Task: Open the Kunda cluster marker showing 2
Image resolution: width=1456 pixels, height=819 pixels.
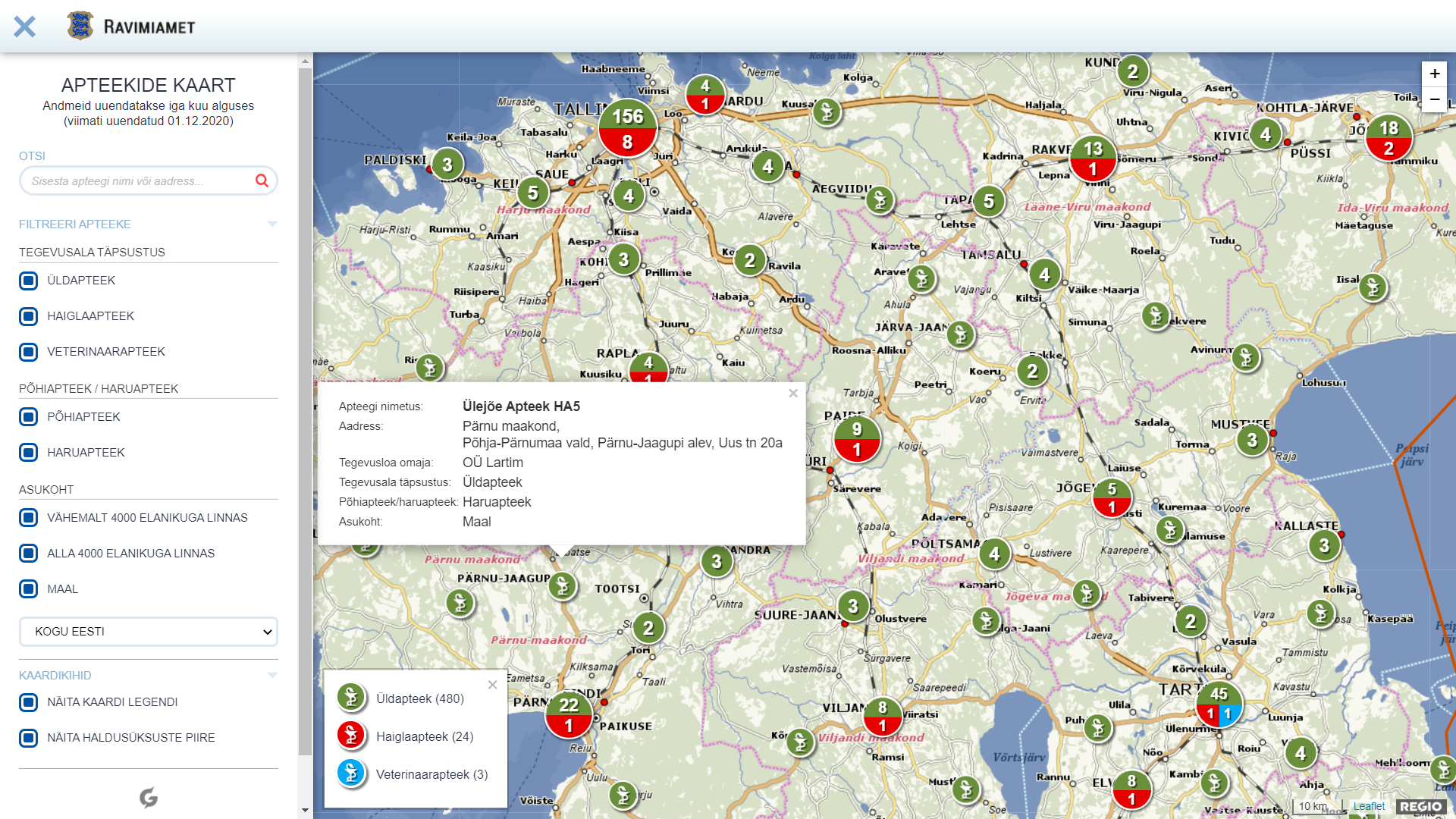Action: (1133, 72)
